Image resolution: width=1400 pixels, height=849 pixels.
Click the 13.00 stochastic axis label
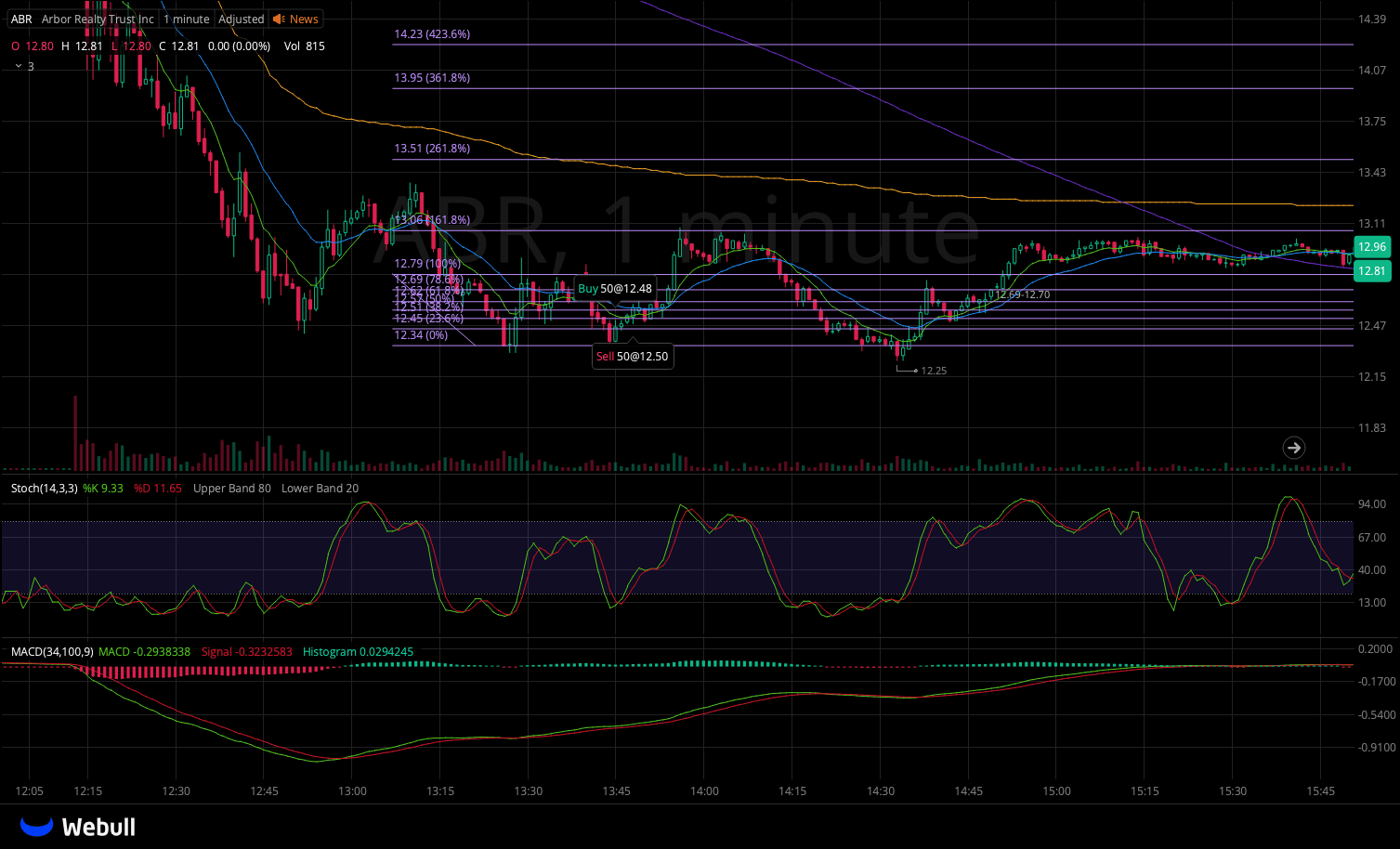click(x=1372, y=602)
